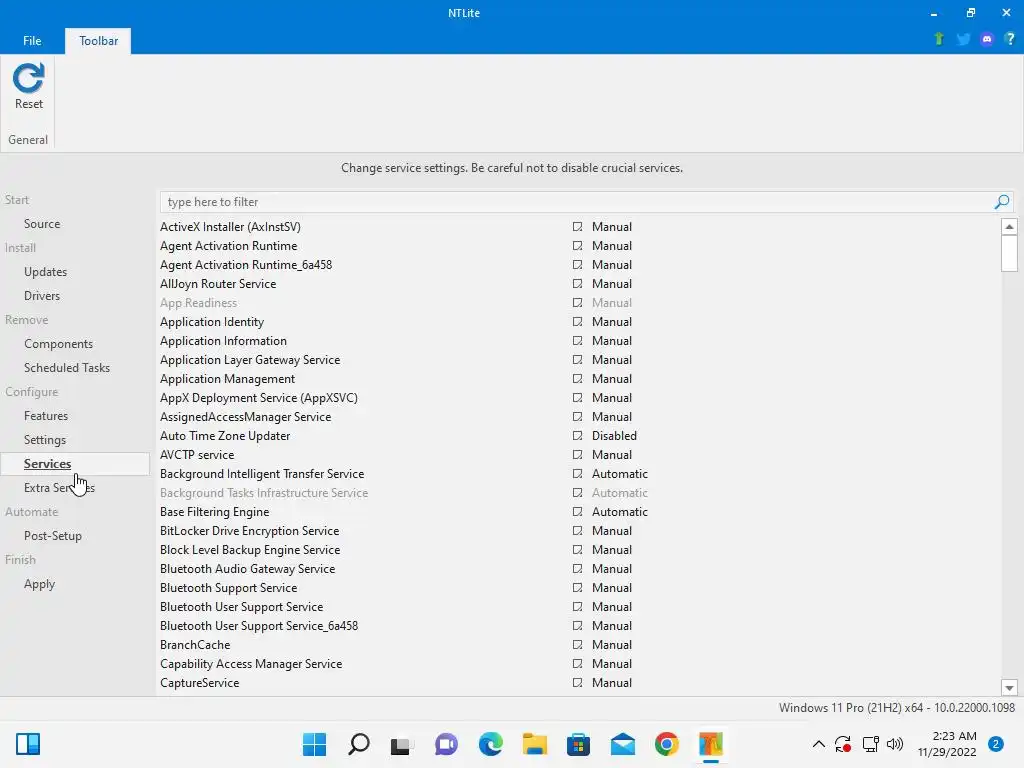Click the NTLite taskbar icon

click(x=711, y=744)
